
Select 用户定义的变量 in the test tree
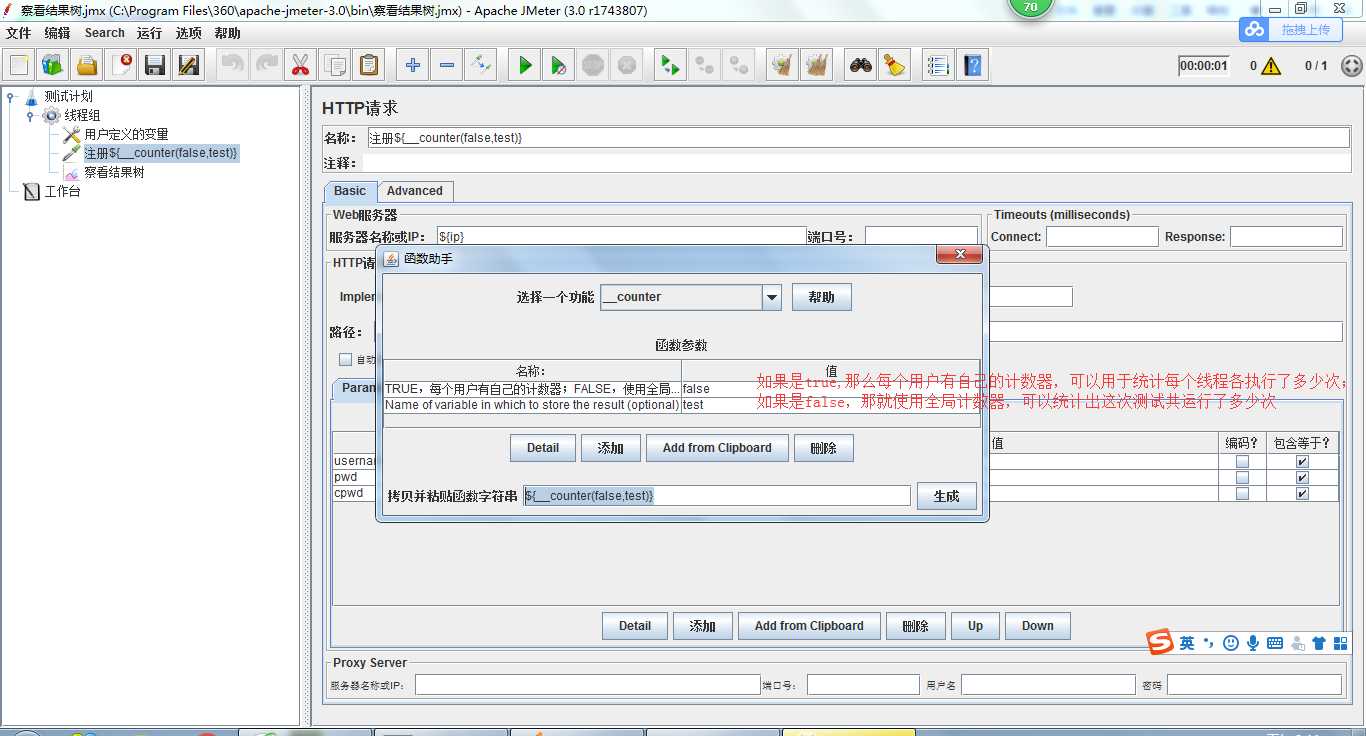[x=126, y=134]
